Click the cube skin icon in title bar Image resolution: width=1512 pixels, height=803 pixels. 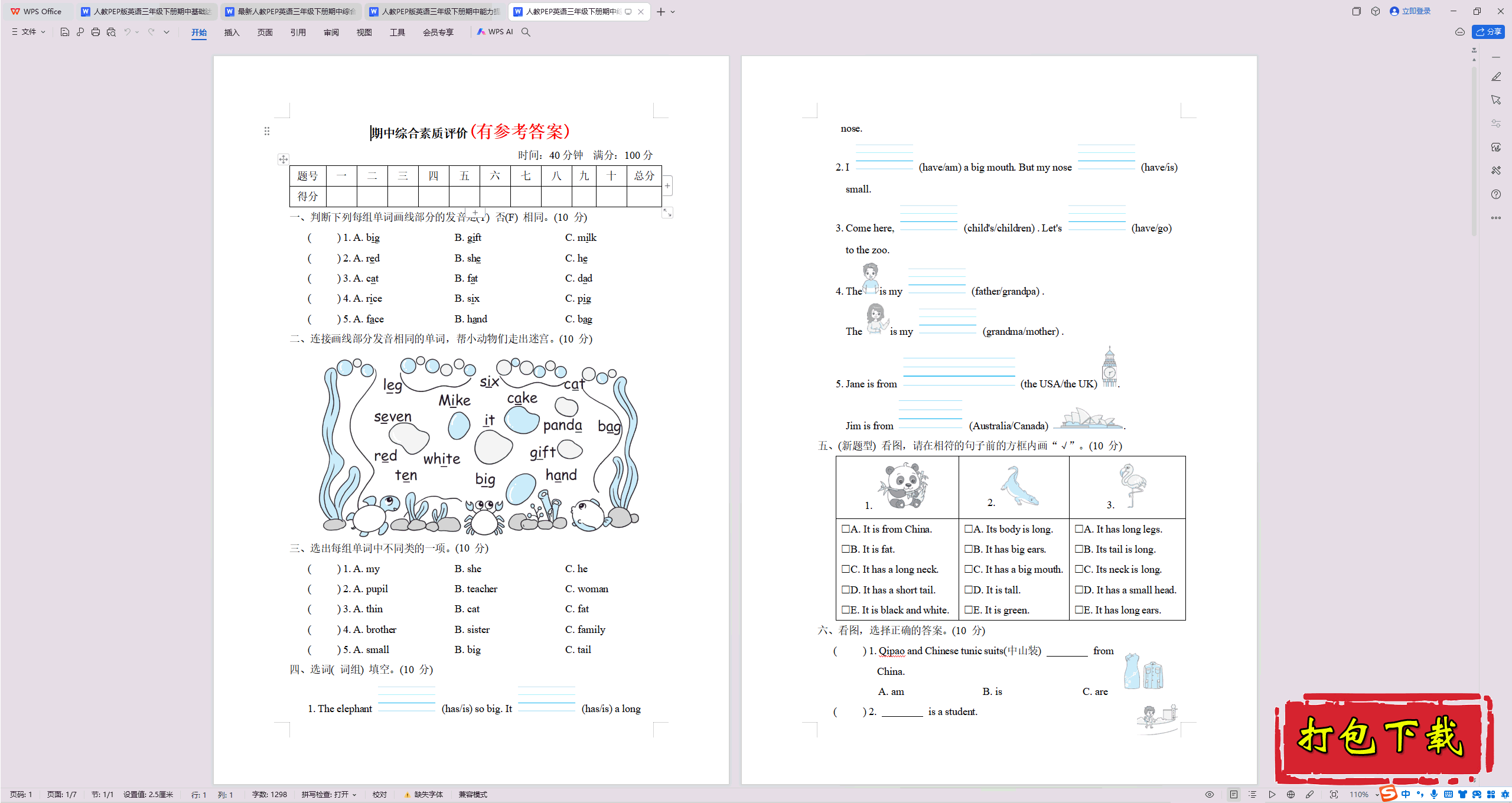pos(1376,11)
